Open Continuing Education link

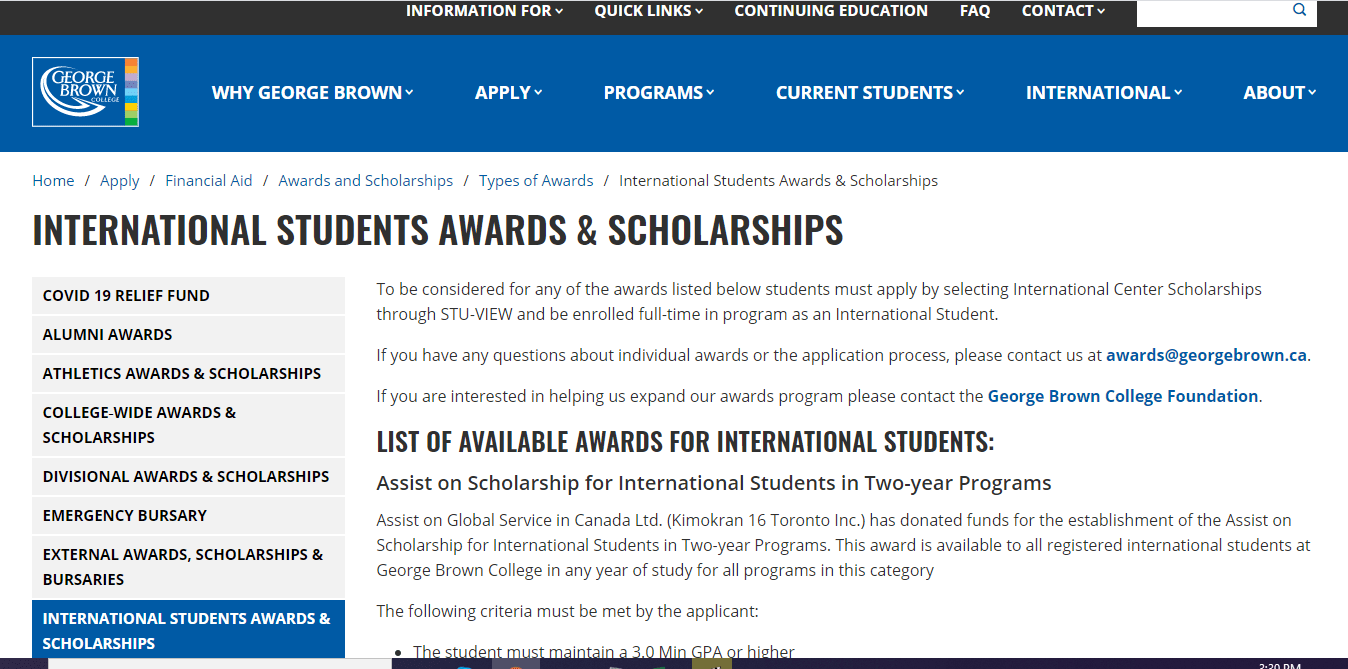(831, 11)
